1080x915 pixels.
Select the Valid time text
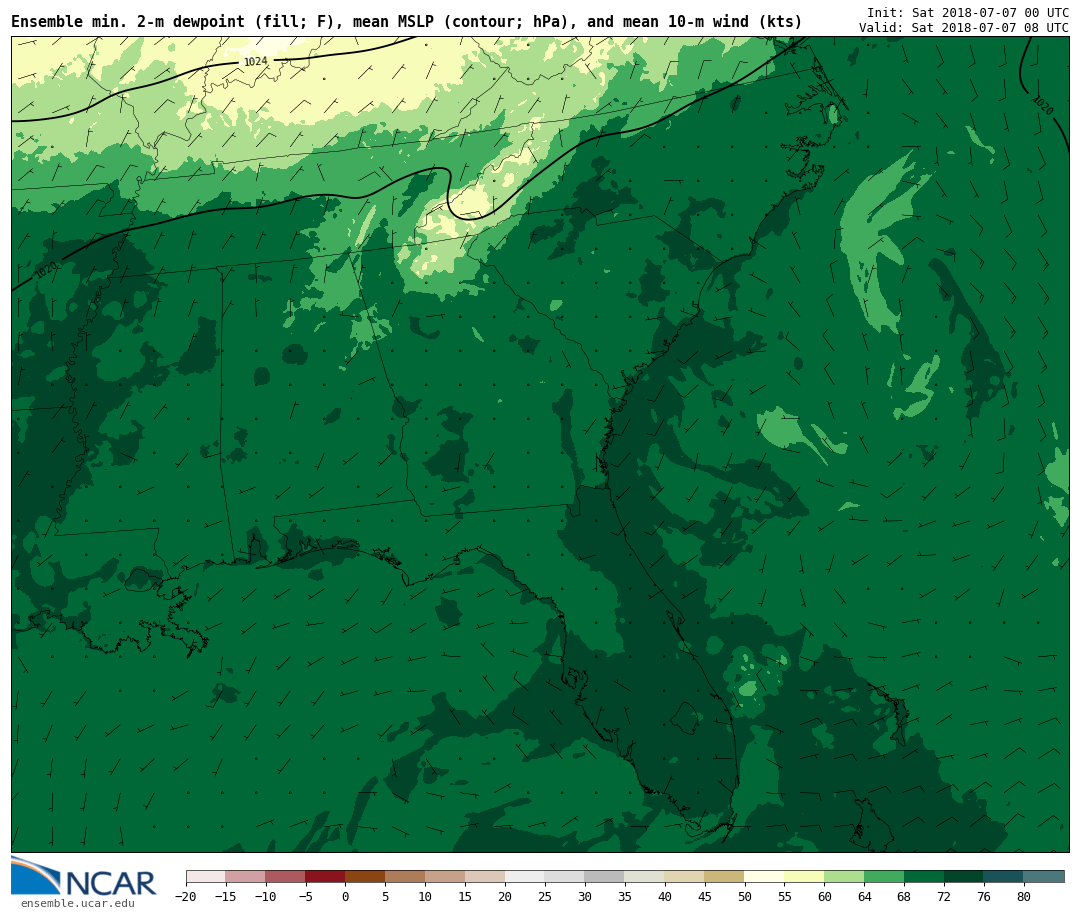tap(963, 28)
